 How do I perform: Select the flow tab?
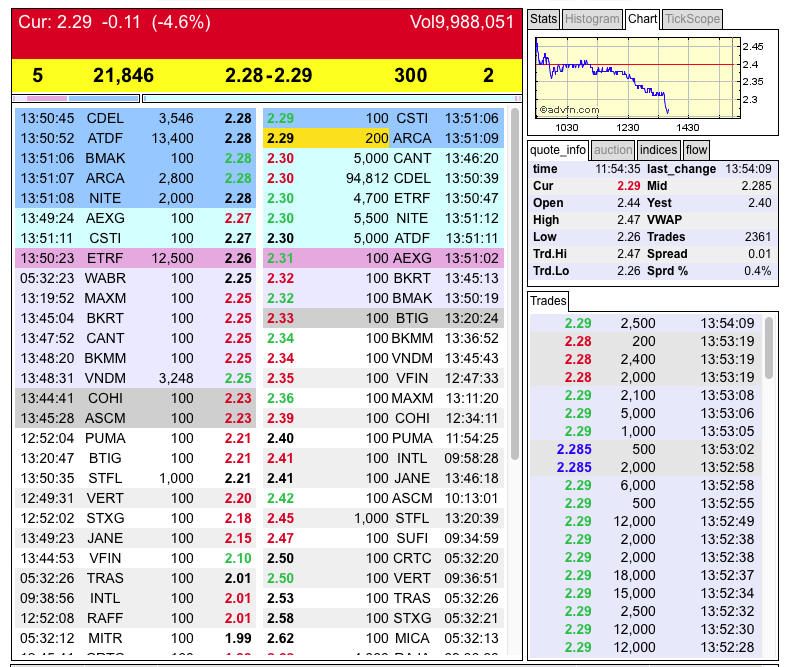pos(696,150)
